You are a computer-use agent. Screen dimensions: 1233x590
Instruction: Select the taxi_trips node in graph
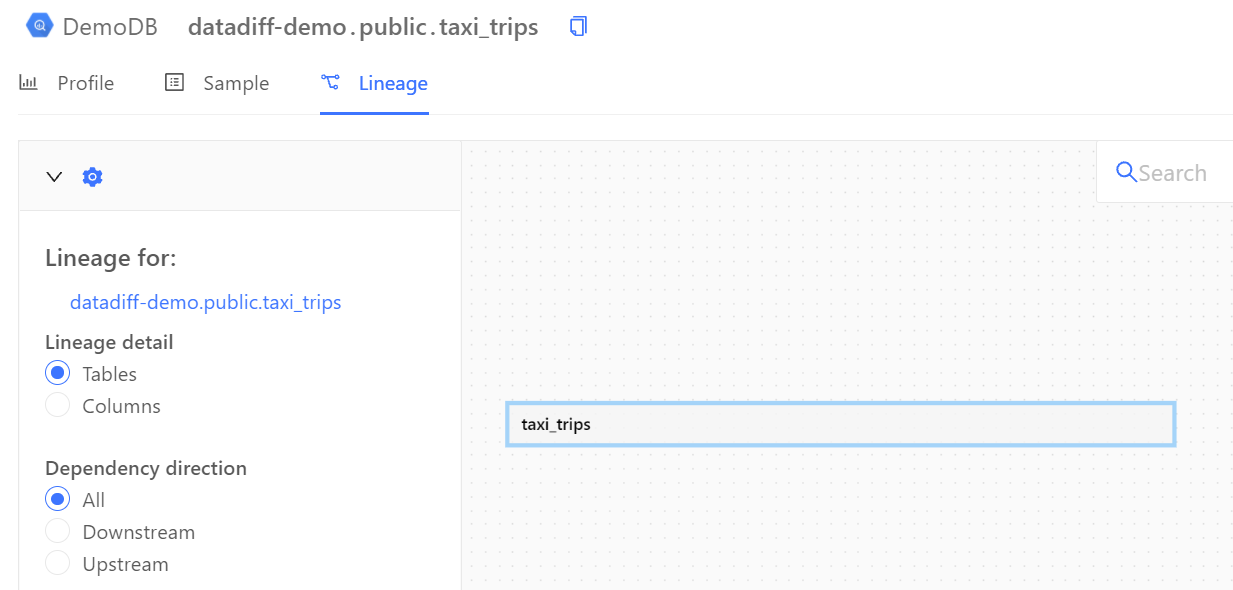[x=840, y=424]
